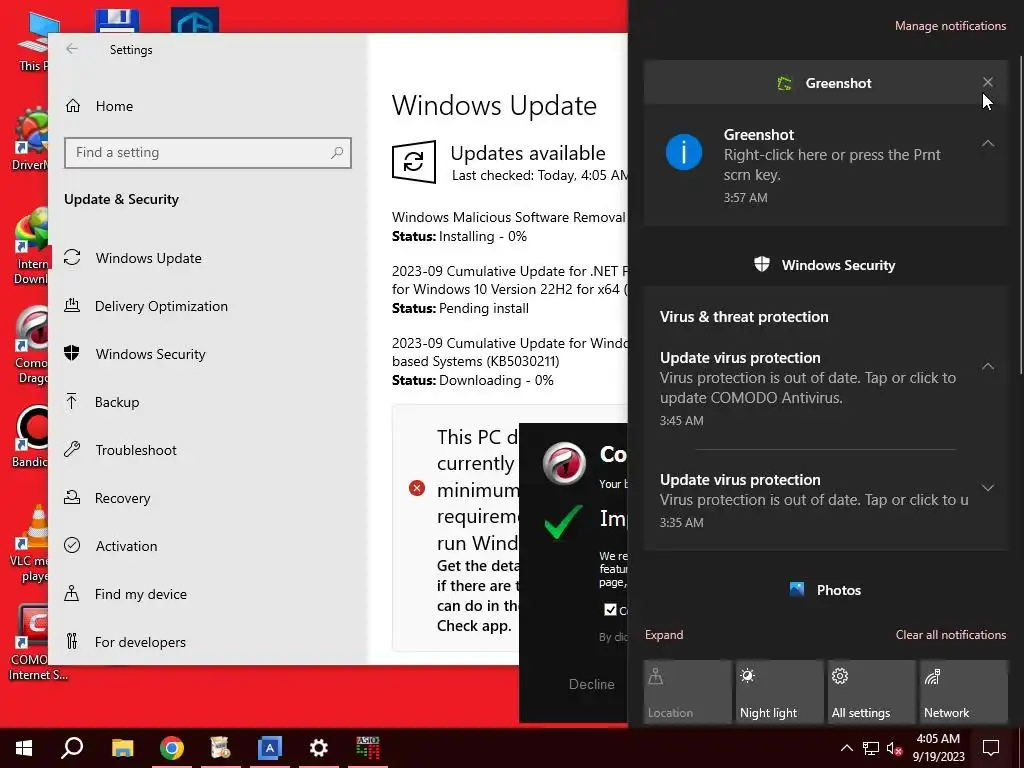Click the Updates available refresh icon
This screenshot has height=768, width=1024.
click(x=413, y=161)
